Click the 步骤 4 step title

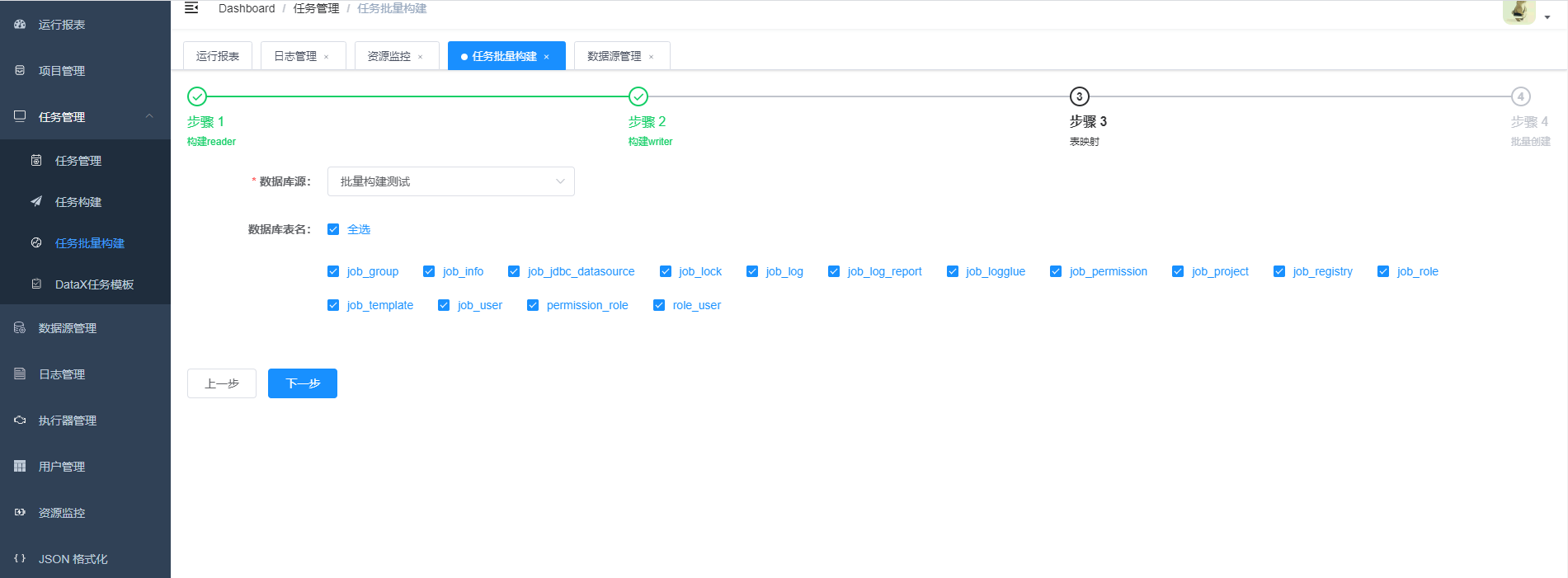point(1529,121)
